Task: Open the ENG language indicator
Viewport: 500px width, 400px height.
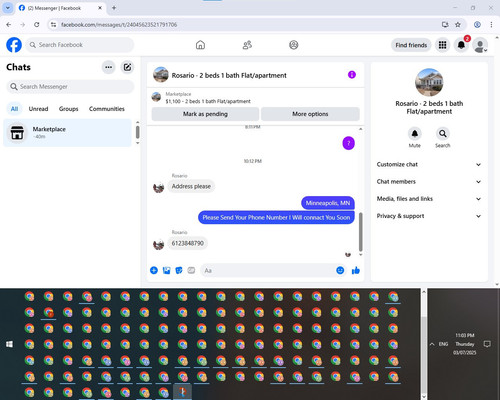Action: click(443, 344)
